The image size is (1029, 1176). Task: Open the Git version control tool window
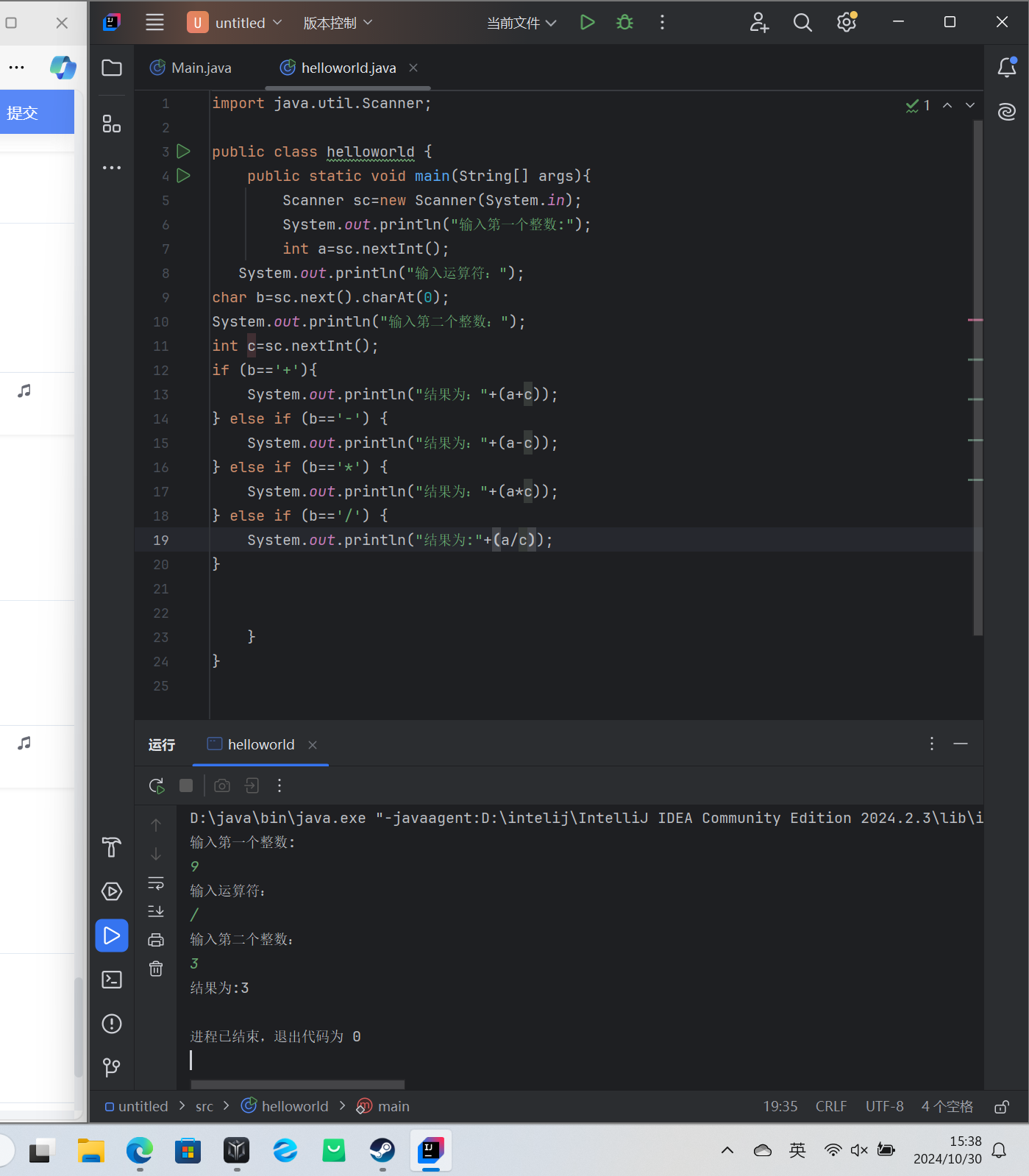(112, 1067)
